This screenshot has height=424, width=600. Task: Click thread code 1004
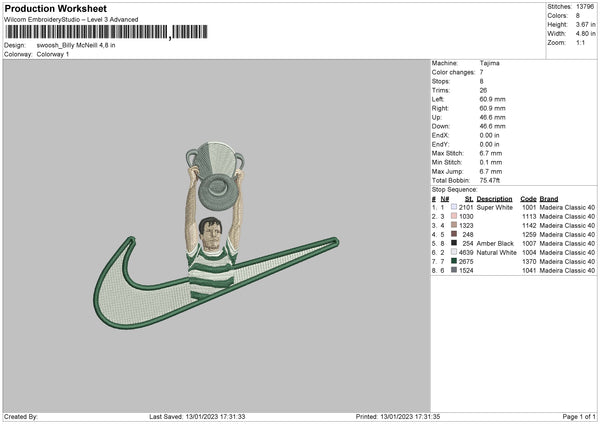(x=529, y=253)
